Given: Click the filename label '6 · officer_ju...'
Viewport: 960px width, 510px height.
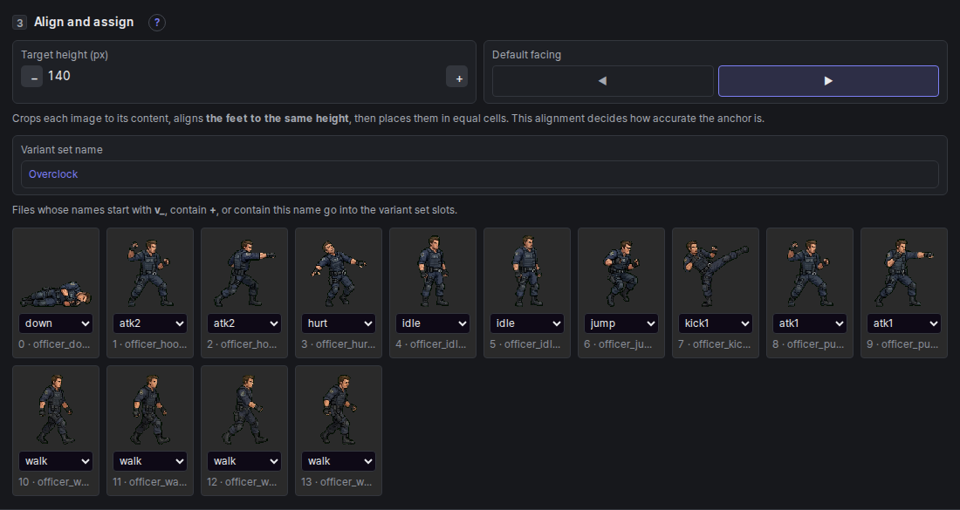Looking at the screenshot, I should click(x=619, y=344).
